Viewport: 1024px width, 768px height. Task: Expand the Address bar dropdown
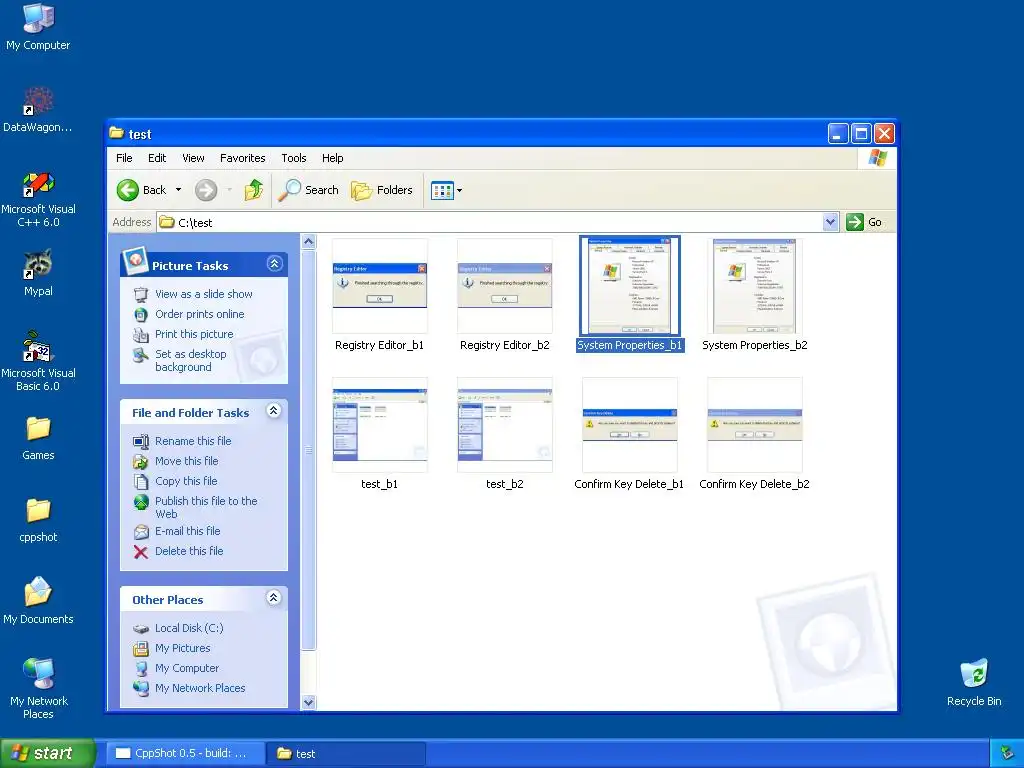click(830, 222)
